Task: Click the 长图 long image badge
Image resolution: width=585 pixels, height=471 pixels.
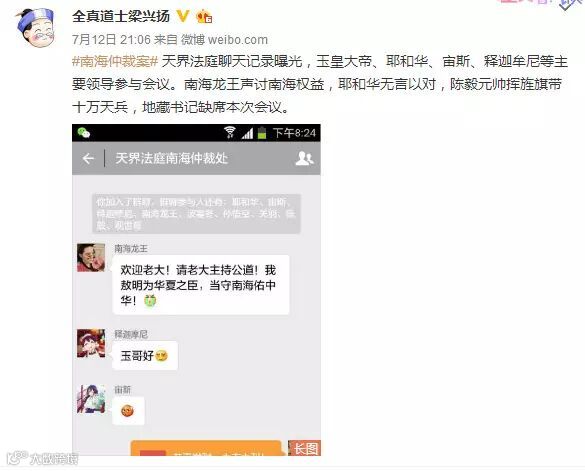Action: [305, 448]
